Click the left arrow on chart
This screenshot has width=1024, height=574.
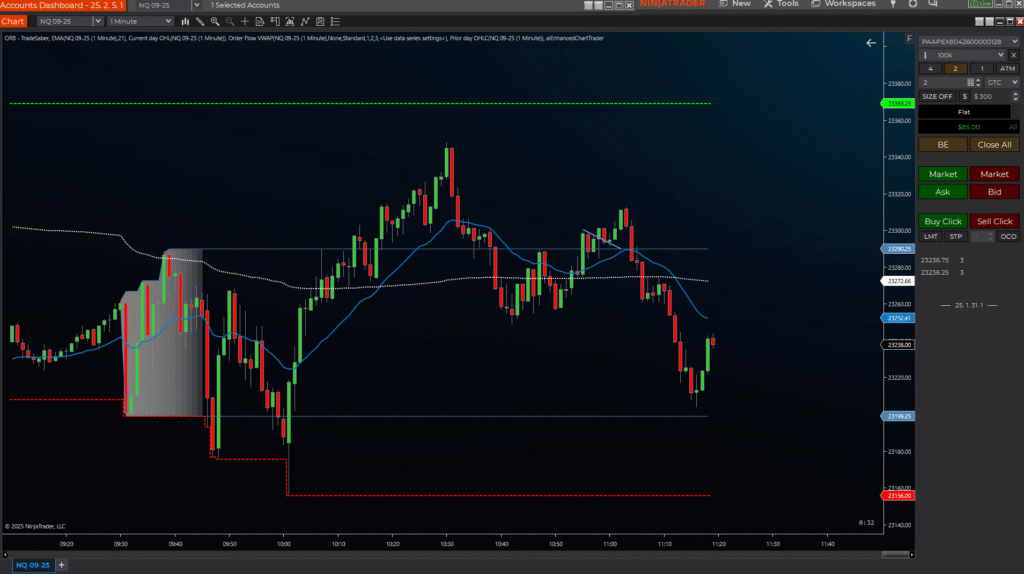pos(871,43)
